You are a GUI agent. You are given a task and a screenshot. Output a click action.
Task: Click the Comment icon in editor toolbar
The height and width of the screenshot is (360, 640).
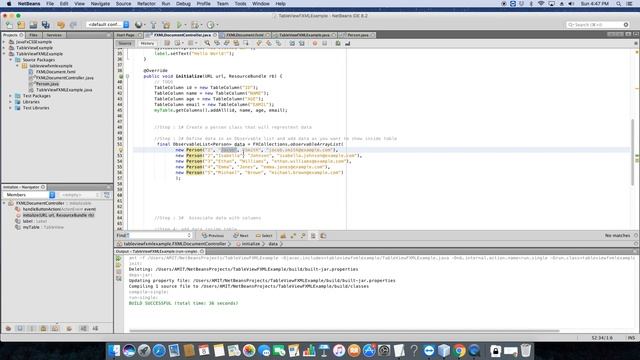coord(338,43)
